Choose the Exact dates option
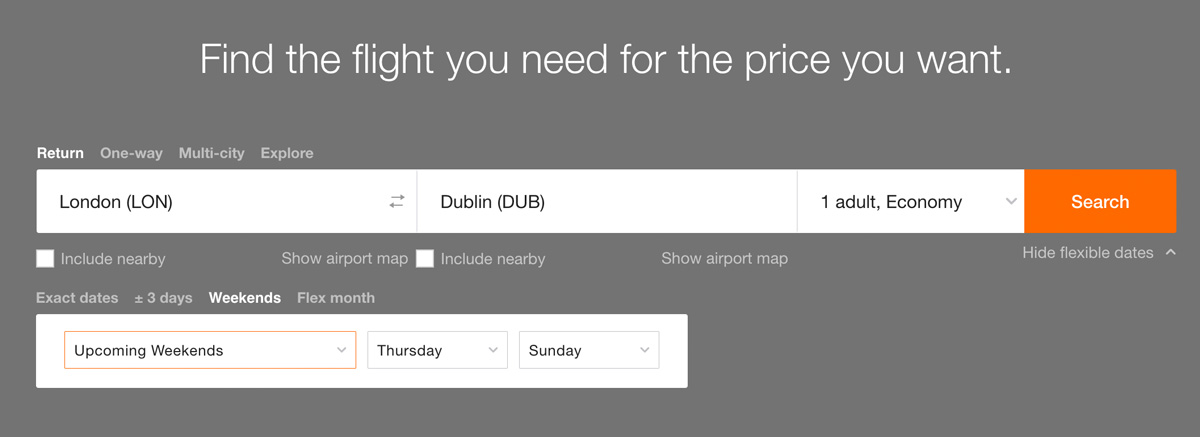1200x437 pixels. click(77, 298)
